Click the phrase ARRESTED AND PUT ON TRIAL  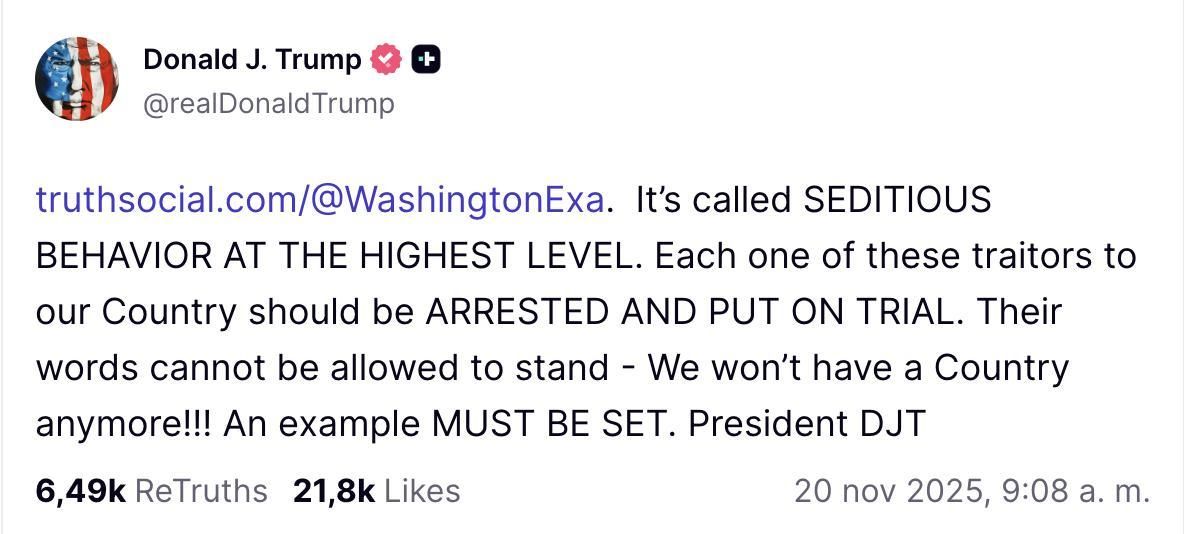pyautogui.click(x=689, y=312)
